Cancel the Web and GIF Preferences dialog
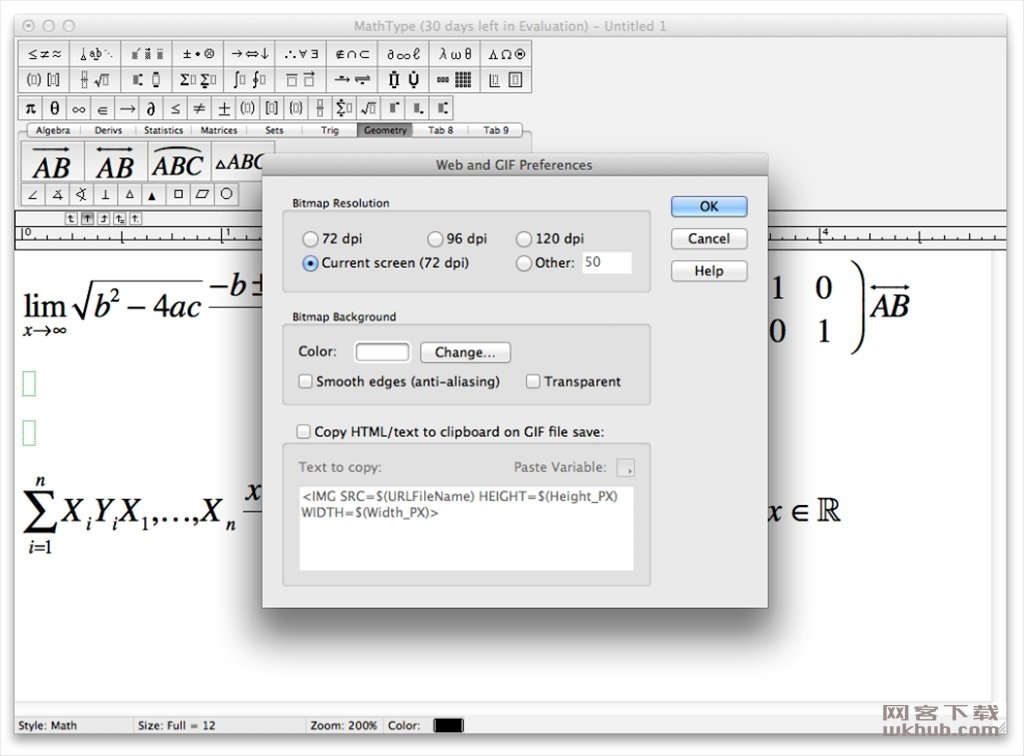Viewport: 1024px width, 756px height. point(709,239)
